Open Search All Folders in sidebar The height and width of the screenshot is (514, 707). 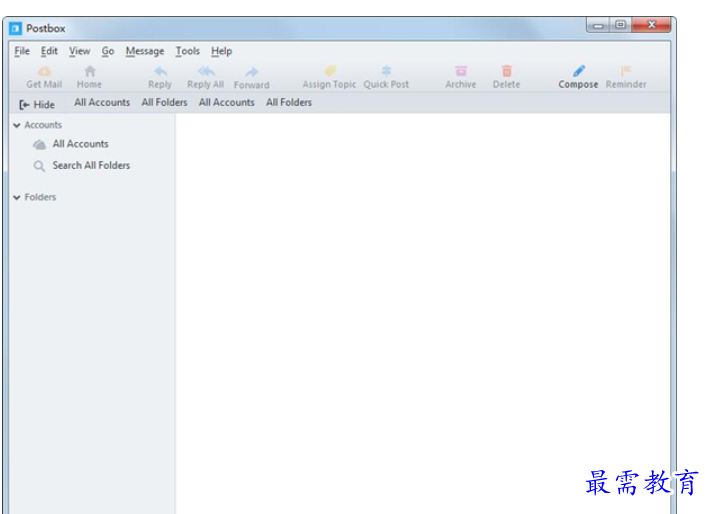pos(91,165)
